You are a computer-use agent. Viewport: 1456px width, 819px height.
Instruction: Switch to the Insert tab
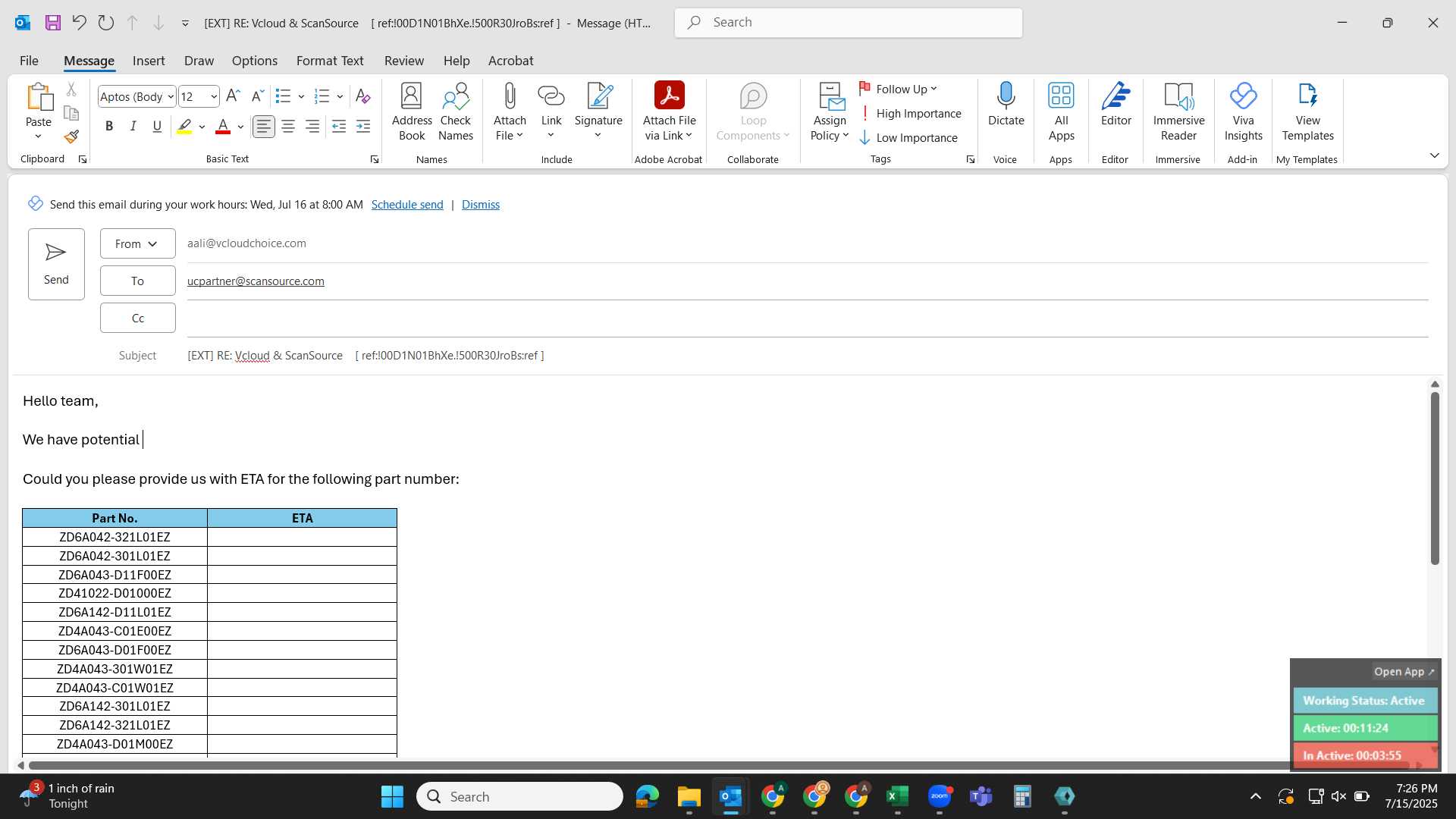point(149,61)
